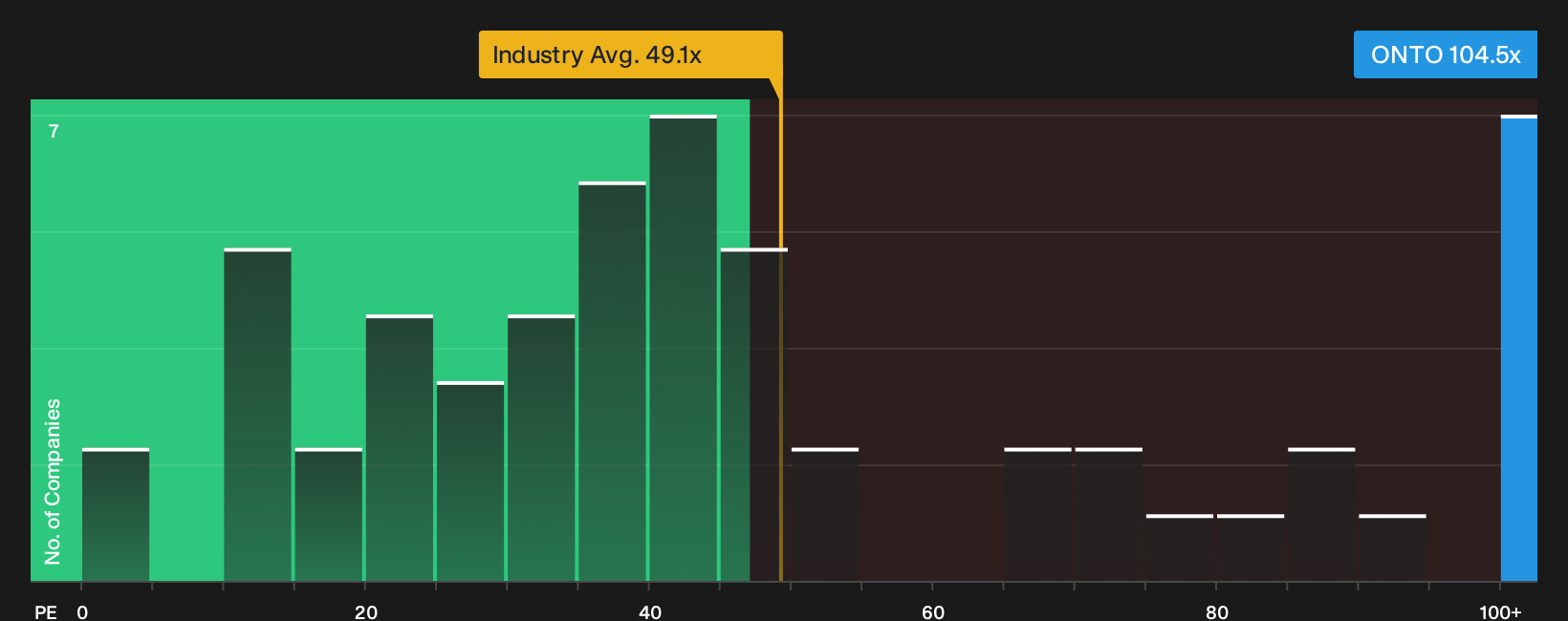Screen dimensions: 1568x621
Task: Click the x-axis label 20
Action: (365, 611)
